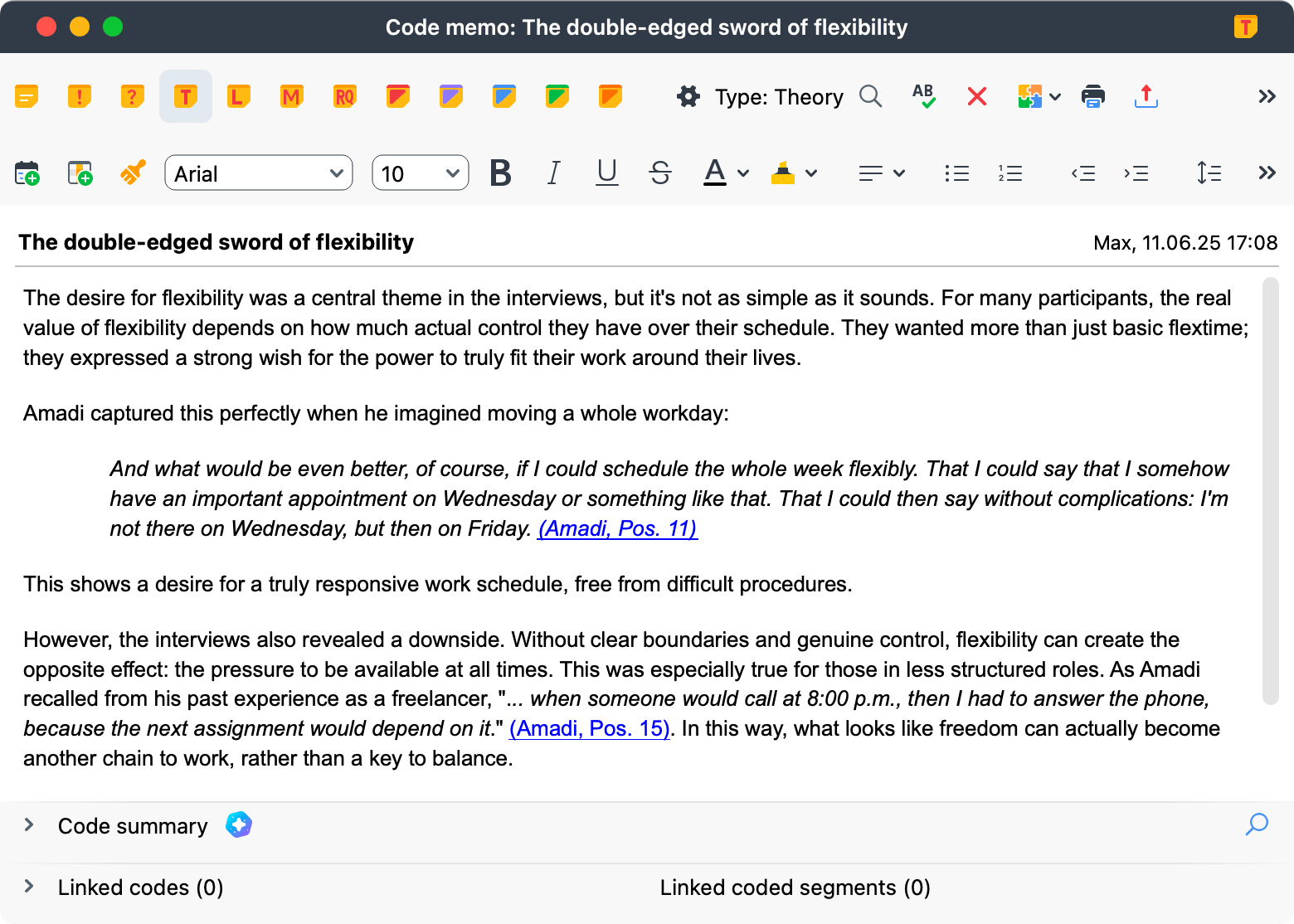Set the exclamation mark memo type
1294x924 pixels.
click(80, 97)
